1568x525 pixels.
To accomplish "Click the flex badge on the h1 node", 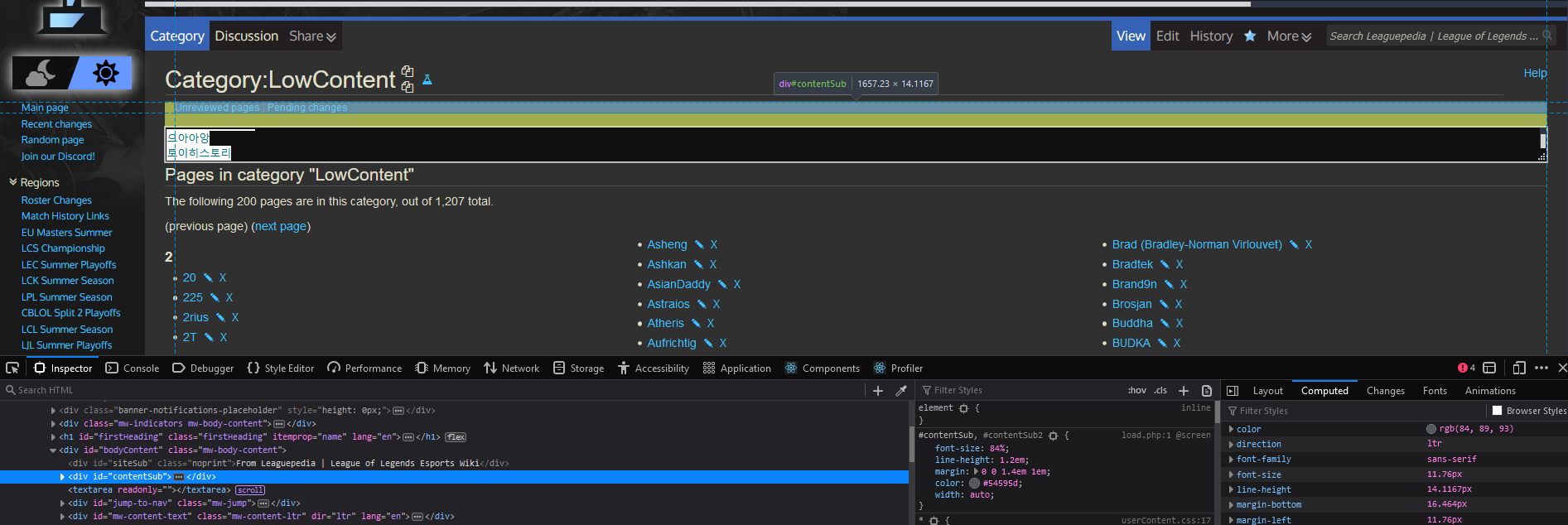I will tap(456, 437).
